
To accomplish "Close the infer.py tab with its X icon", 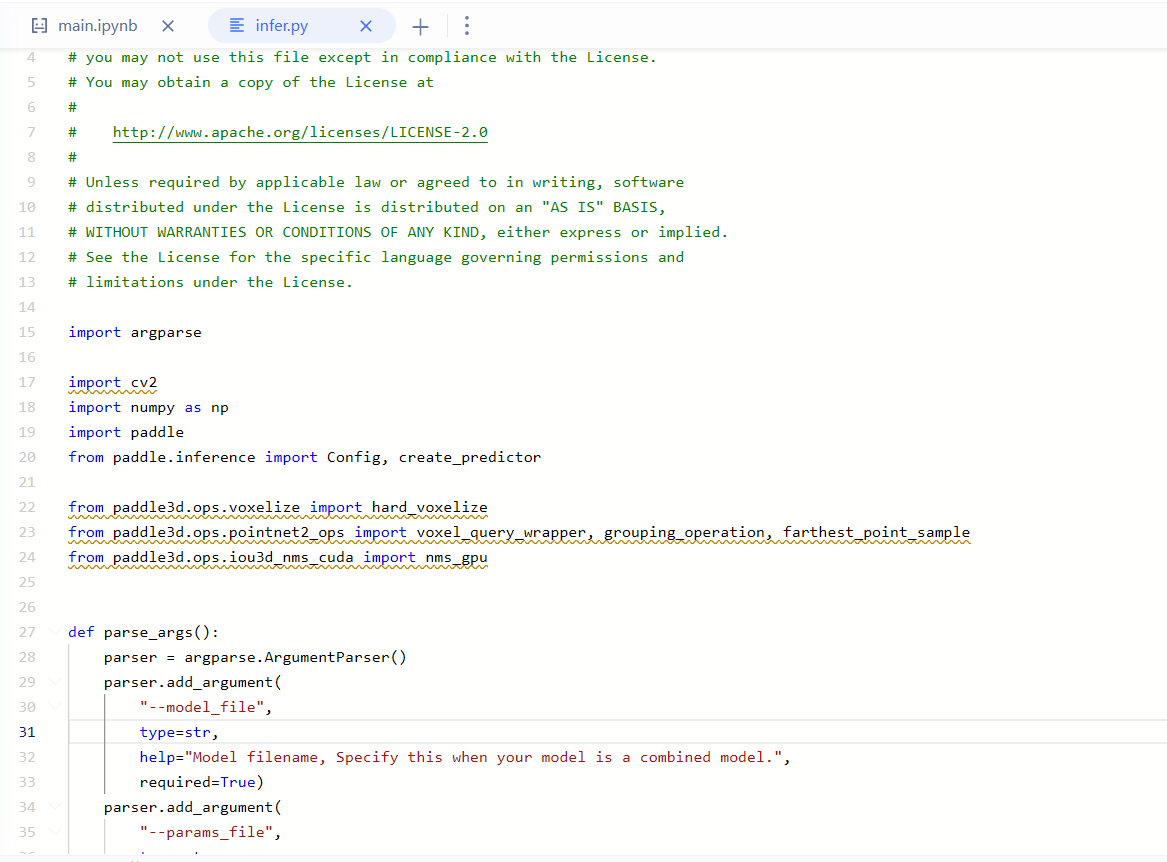I will 366,26.
